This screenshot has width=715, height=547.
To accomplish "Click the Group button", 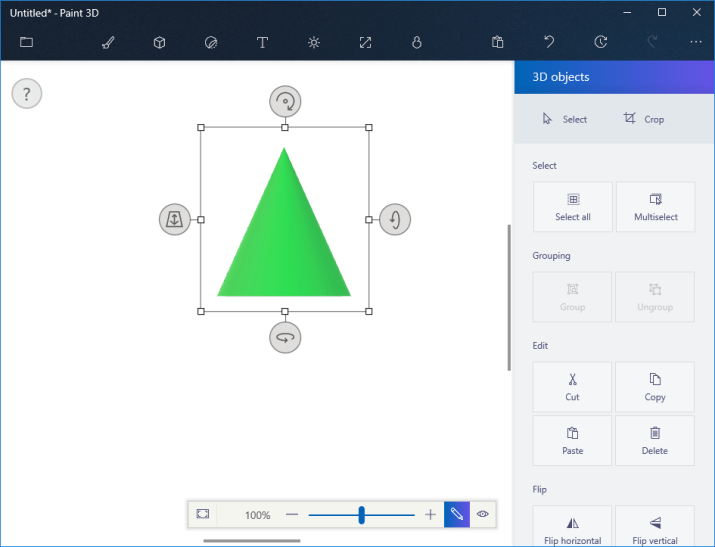I will click(572, 297).
